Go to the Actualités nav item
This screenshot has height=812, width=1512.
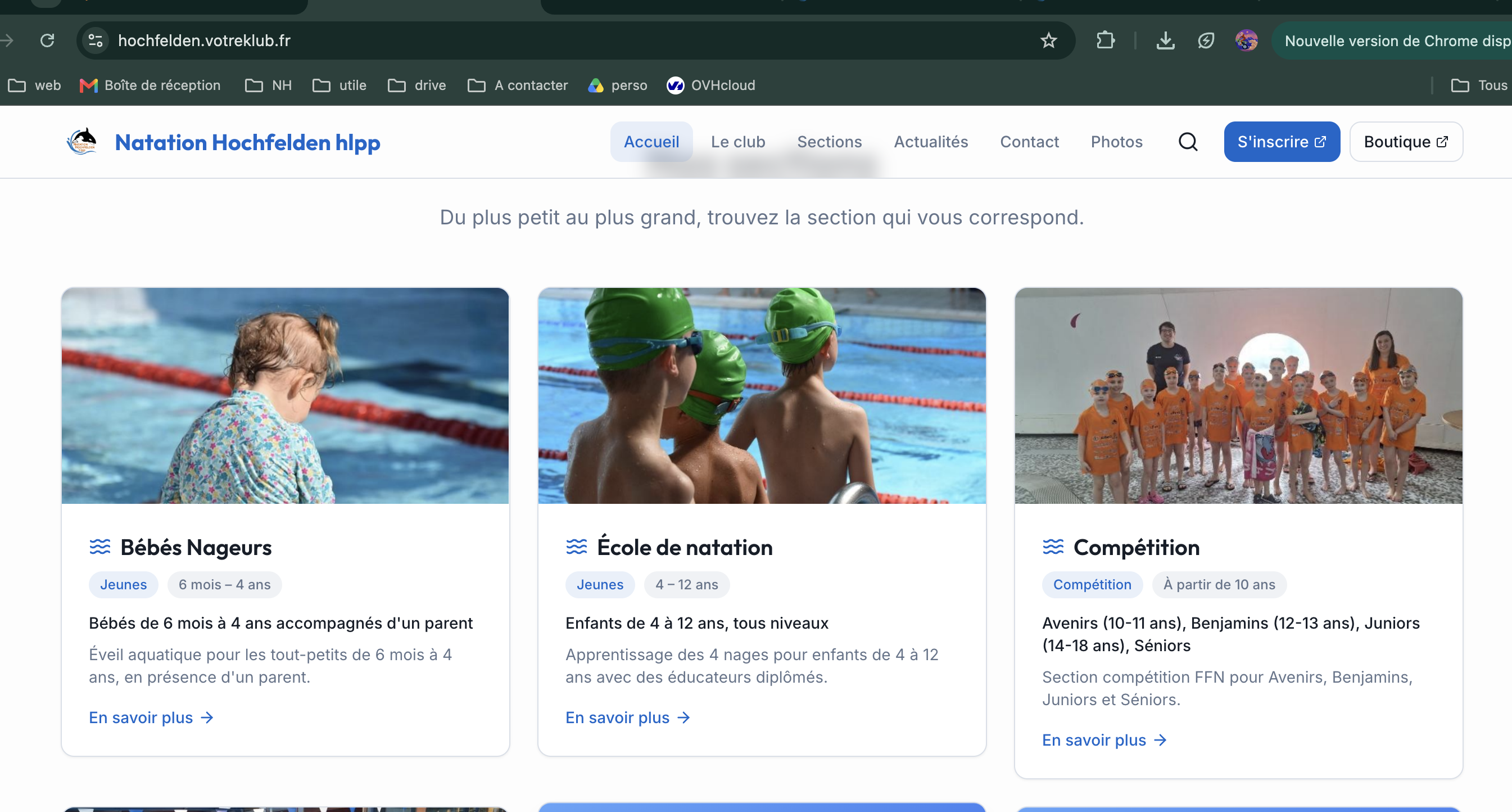(x=931, y=142)
